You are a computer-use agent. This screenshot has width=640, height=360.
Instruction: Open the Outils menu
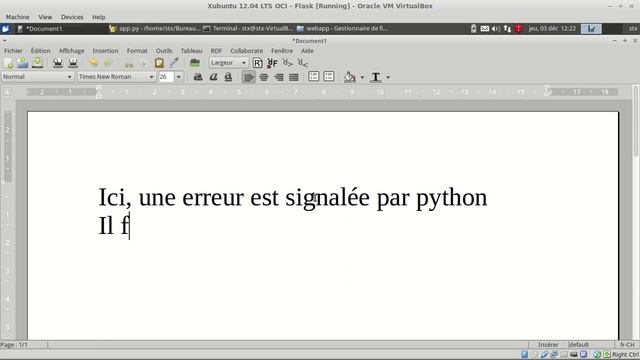coord(164,51)
